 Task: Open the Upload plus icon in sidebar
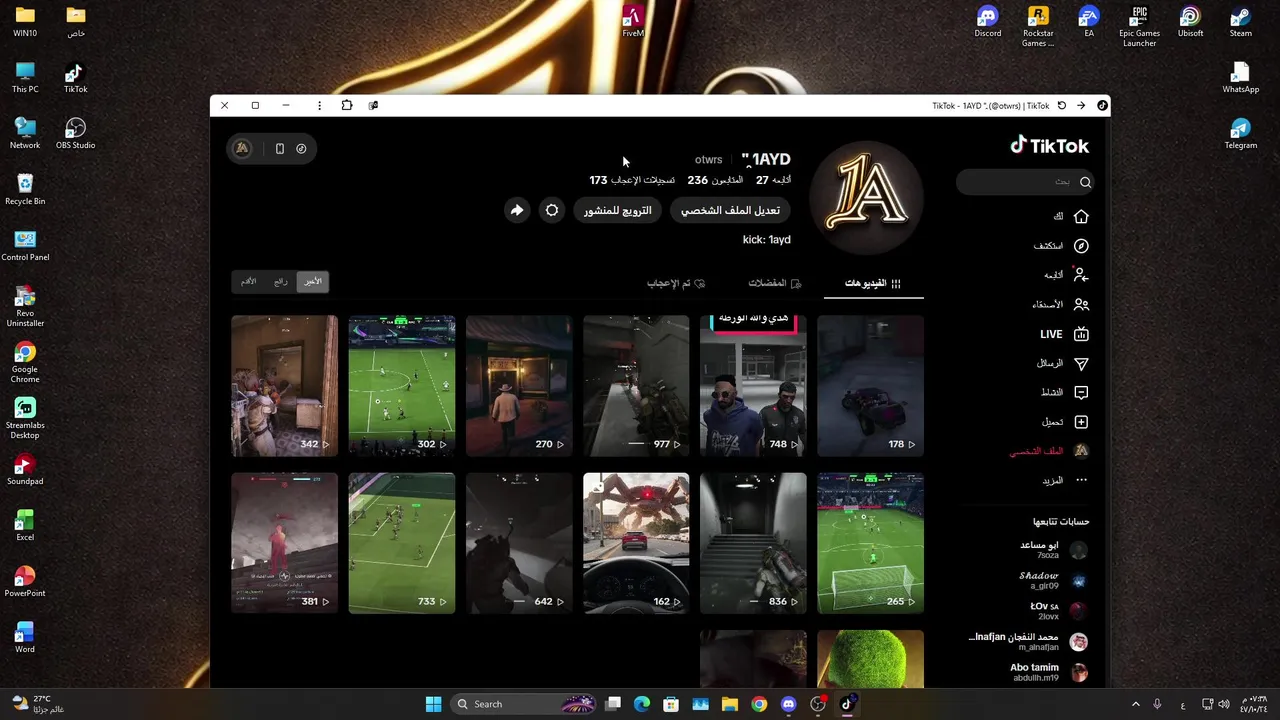point(1081,422)
